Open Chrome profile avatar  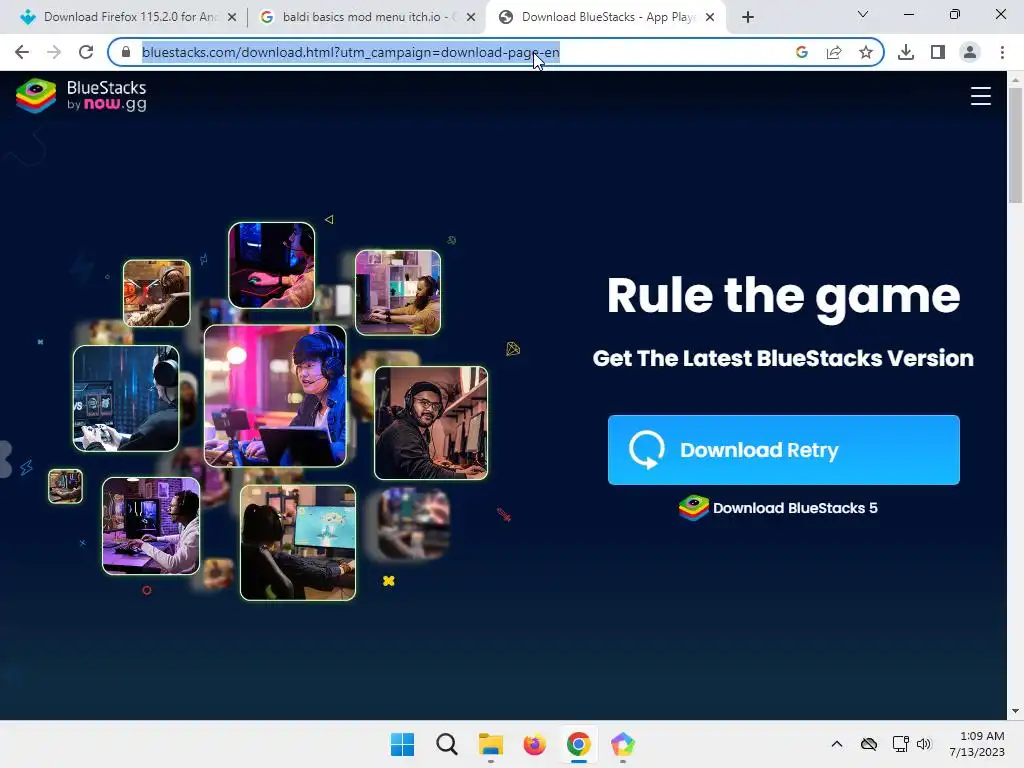(x=970, y=52)
